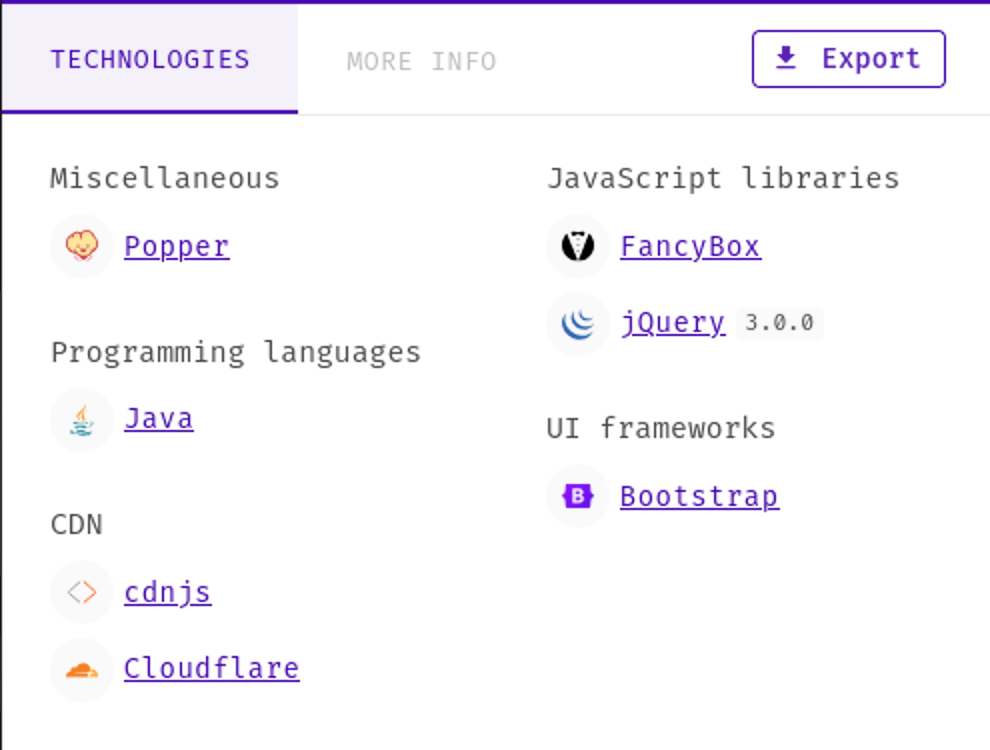This screenshot has width=990, height=750.
Task: Click the FancyBox tuxedo icon
Action: click(578, 246)
